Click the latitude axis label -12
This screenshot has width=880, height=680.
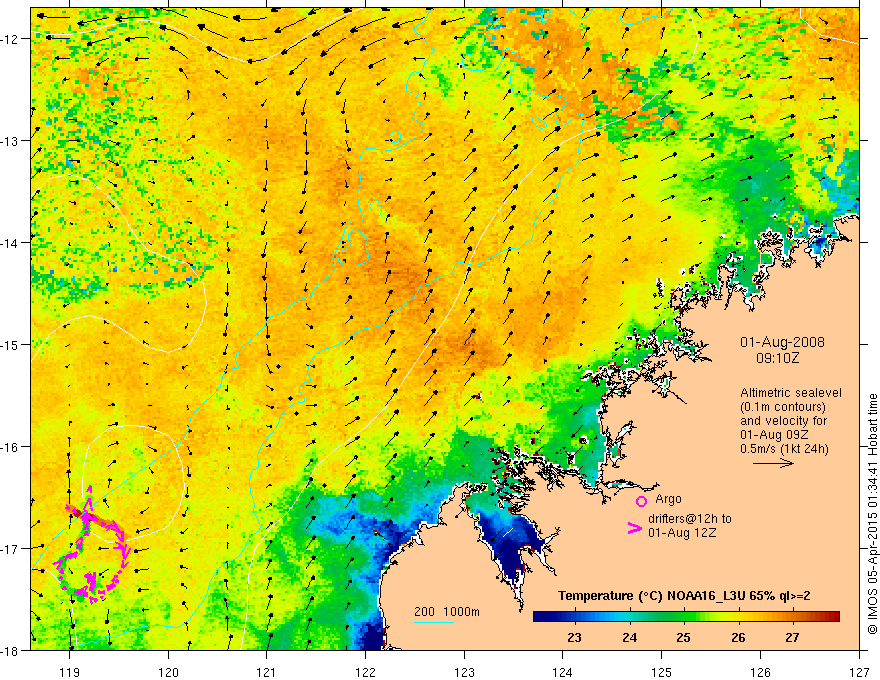[11, 39]
